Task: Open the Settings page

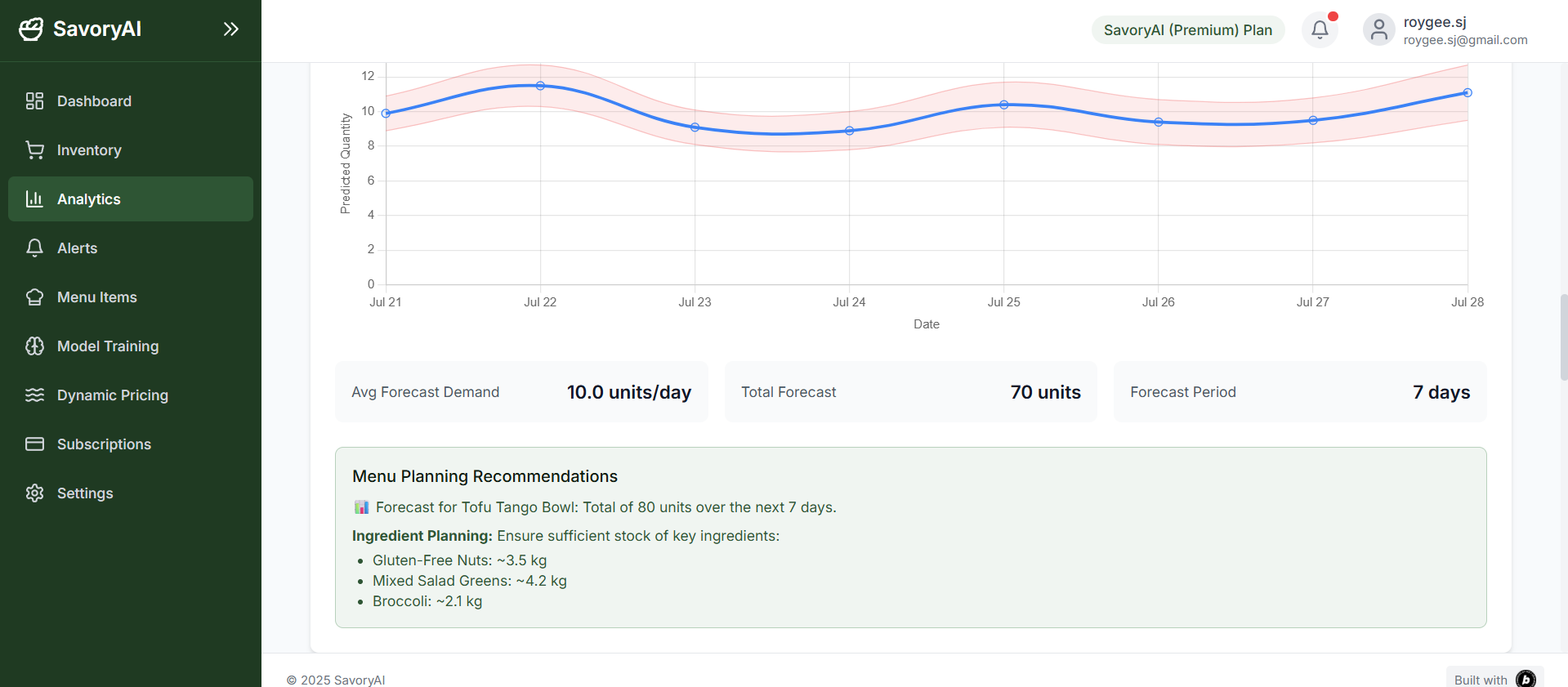Action: (131, 493)
